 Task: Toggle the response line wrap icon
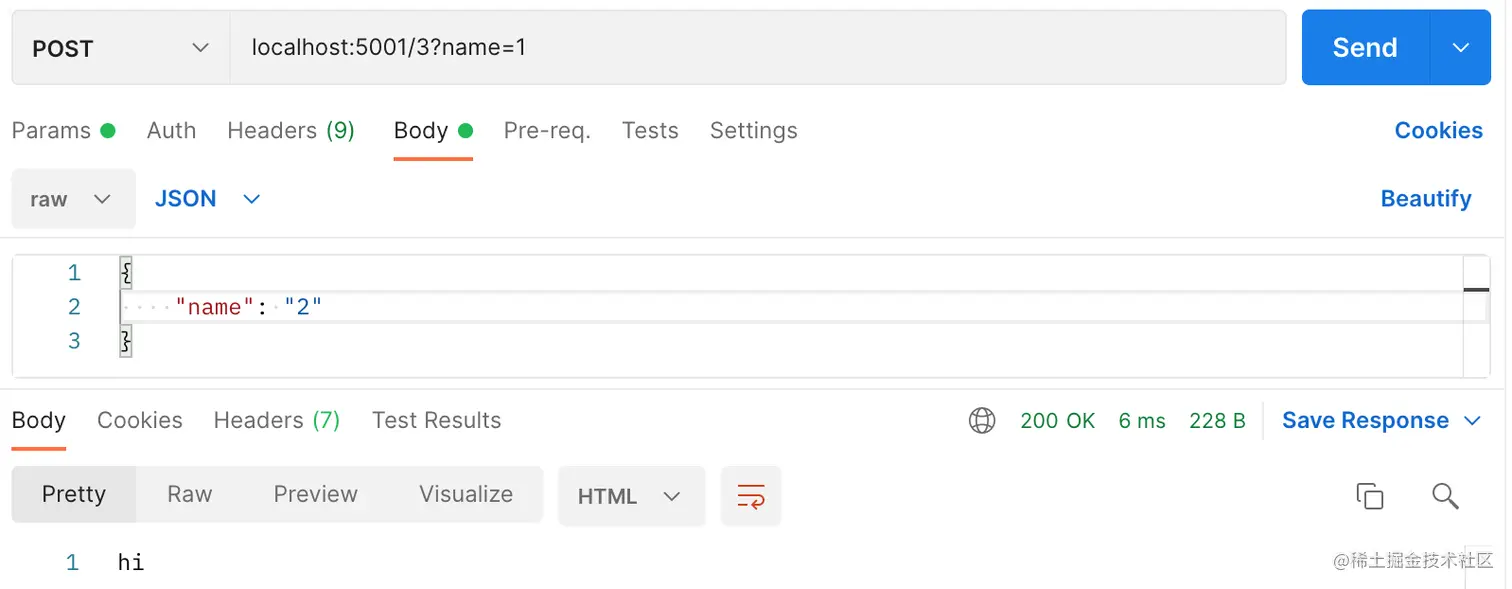(750, 496)
